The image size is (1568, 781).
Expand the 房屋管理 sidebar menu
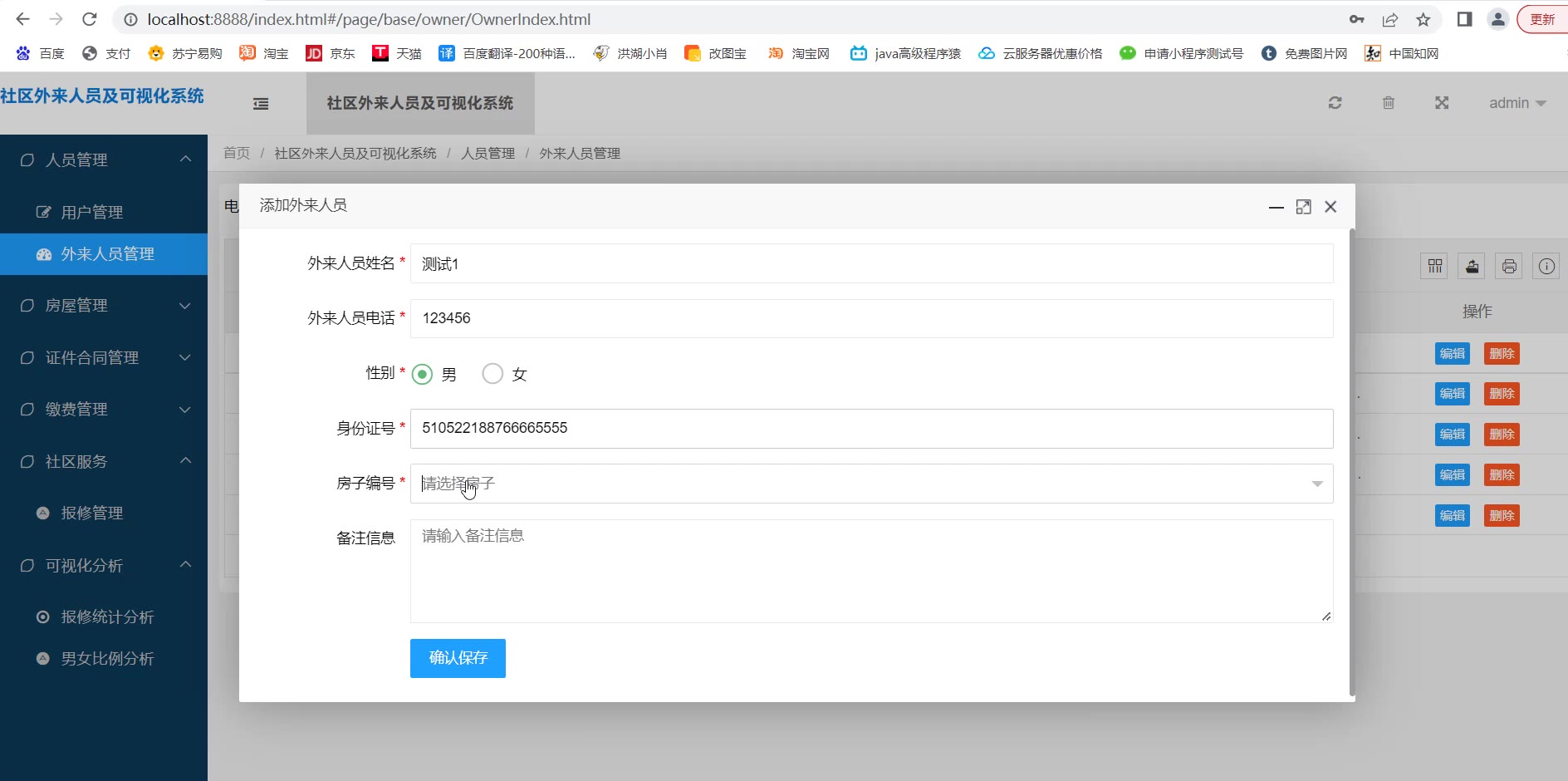104,306
